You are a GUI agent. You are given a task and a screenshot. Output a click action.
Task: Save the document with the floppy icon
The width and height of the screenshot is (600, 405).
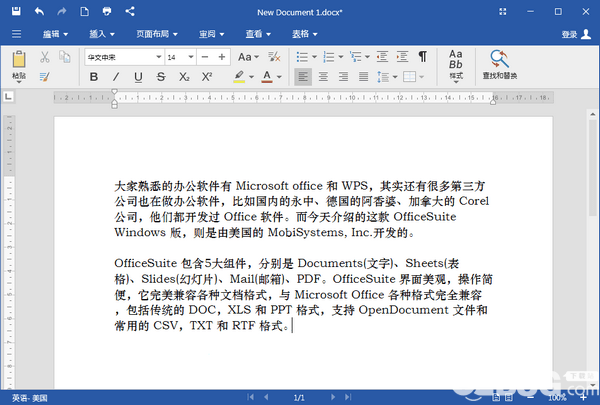click(16, 11)
